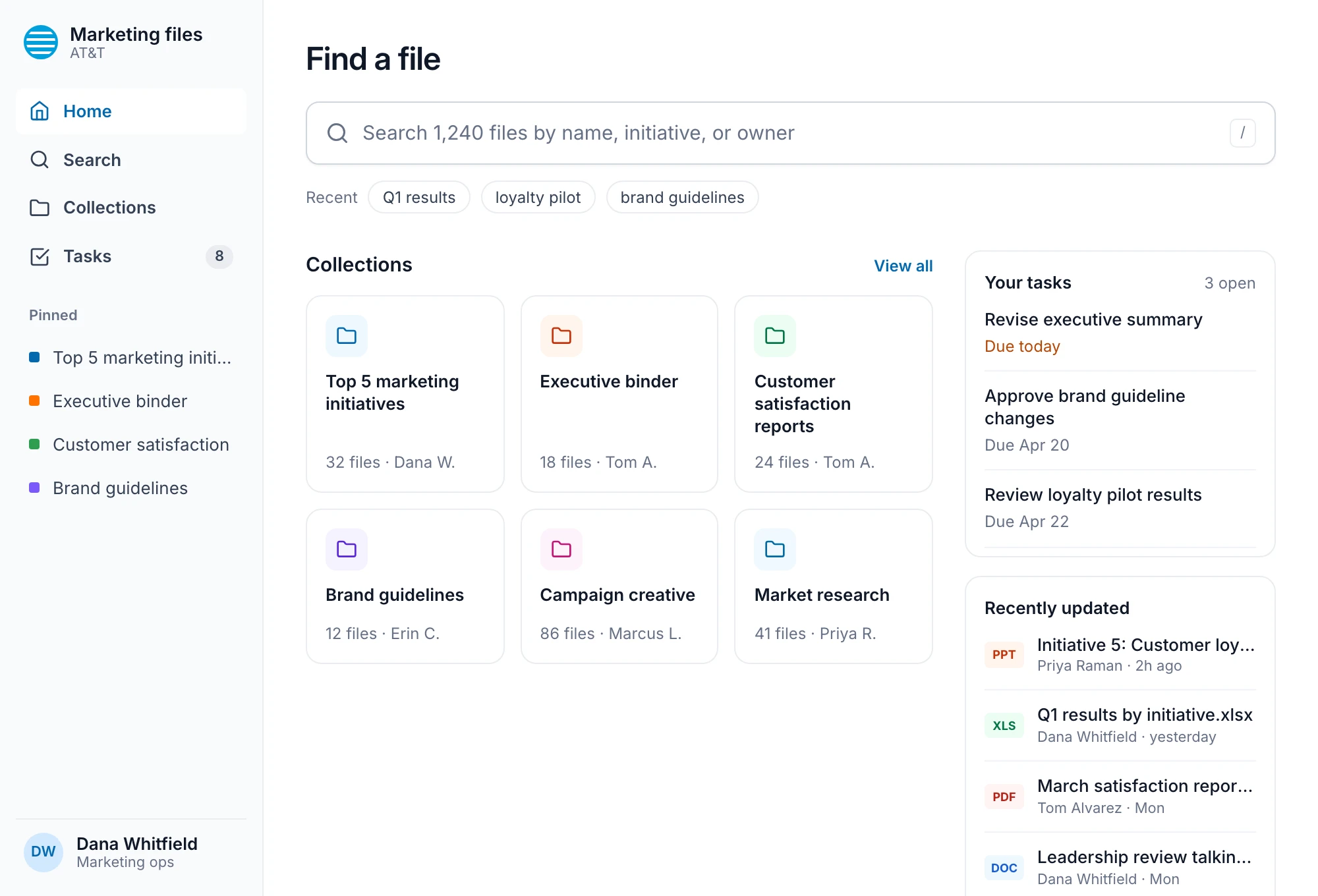Click the orange swatch beside pinned Executive binder

tap(35, 401)
